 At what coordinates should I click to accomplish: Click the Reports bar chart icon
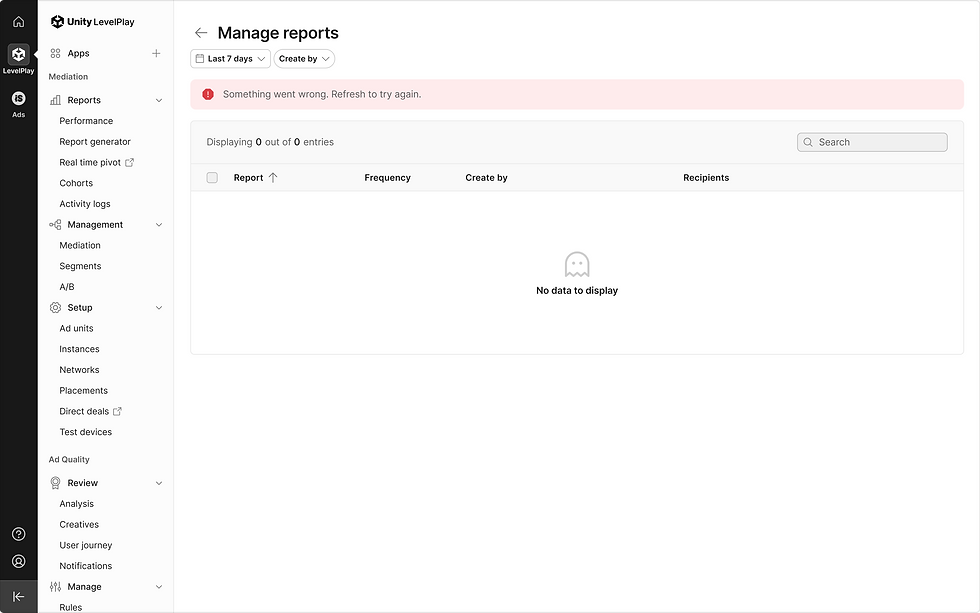[x=55, y=100]
